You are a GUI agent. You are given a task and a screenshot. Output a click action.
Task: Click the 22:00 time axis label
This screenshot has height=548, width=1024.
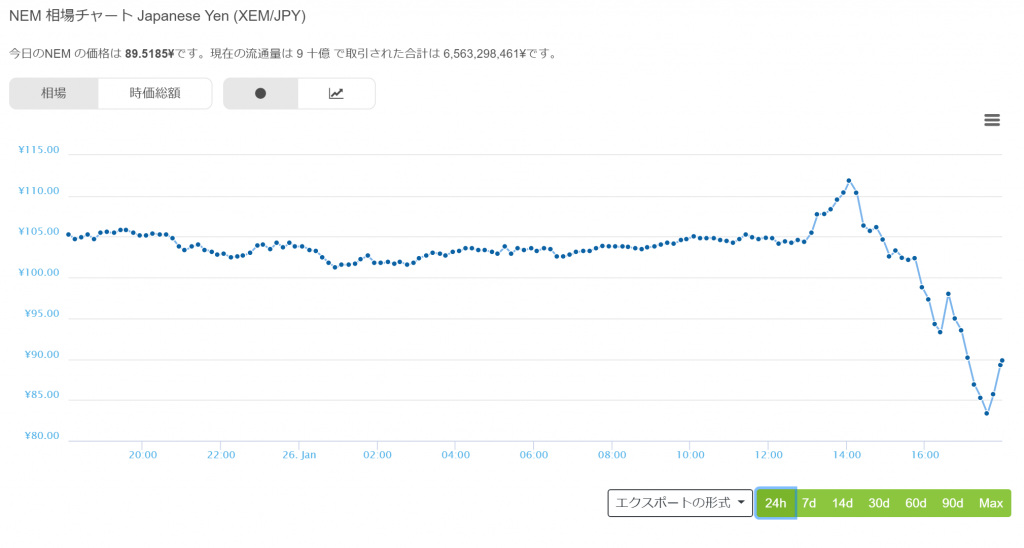pyautogui.click(x=221, y=455)
